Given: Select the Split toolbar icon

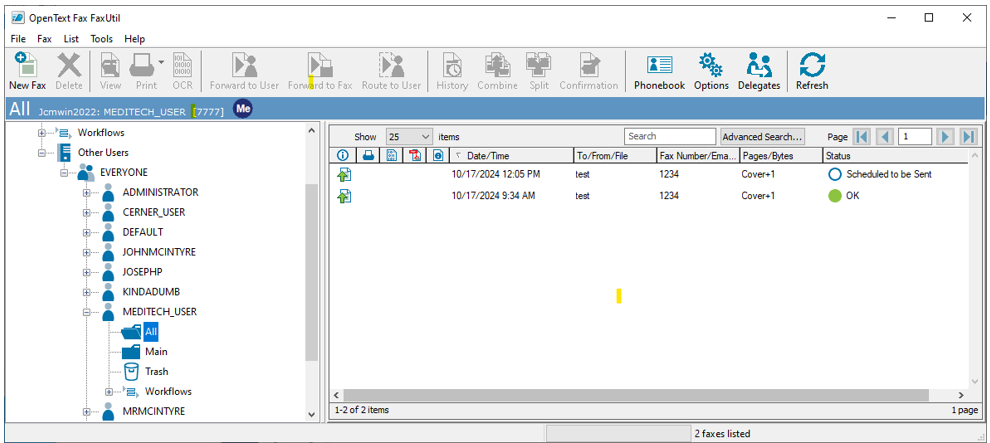Looking at the screenshot, I should point(539,71).
